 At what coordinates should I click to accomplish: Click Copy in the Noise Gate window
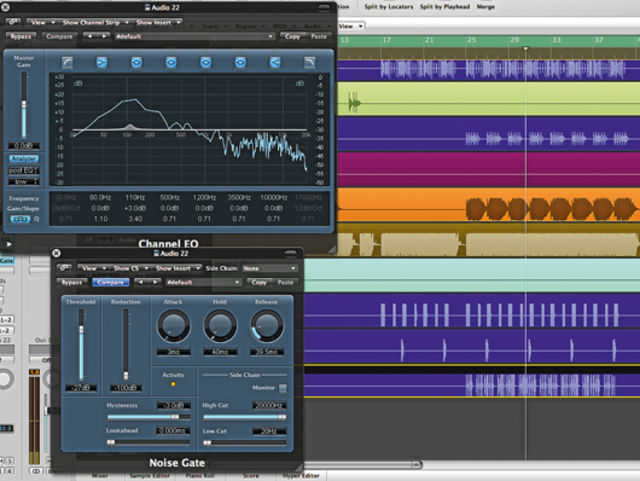[x=259, y=282]
